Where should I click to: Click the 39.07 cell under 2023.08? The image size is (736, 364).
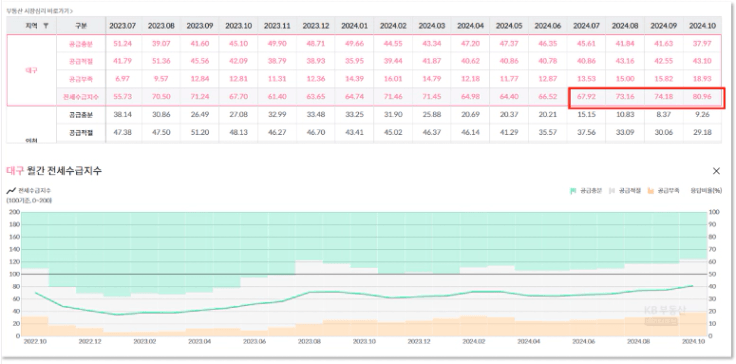click(161, 44)
